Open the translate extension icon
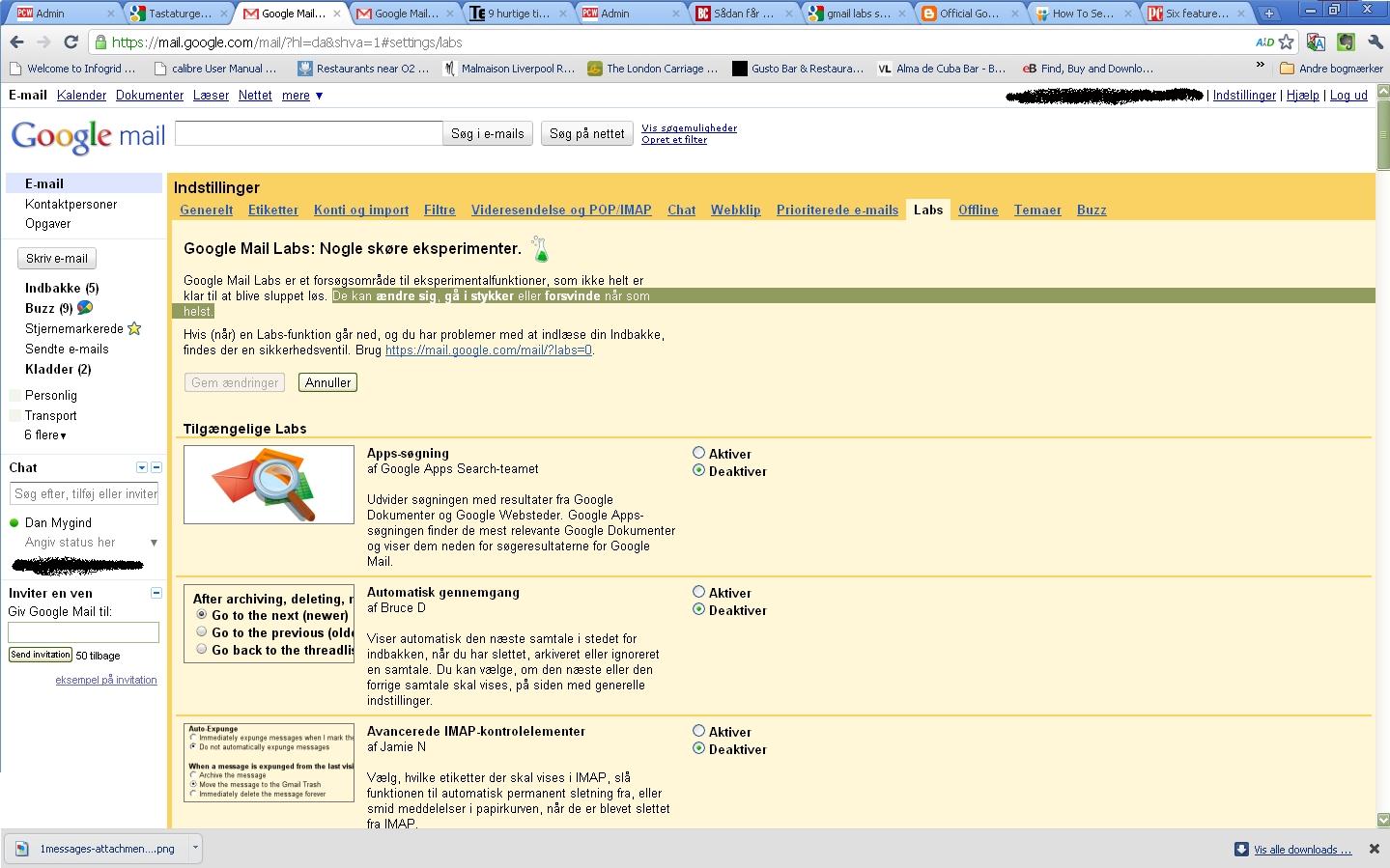 pos(1316,42)
